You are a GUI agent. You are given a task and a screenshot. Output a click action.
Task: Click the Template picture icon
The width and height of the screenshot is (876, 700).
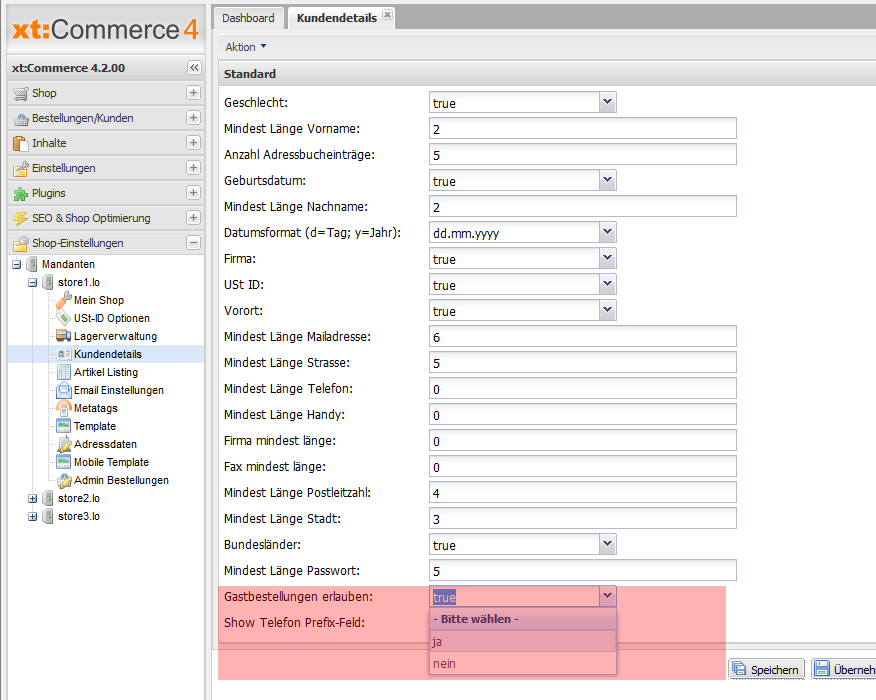coord(64,426)
